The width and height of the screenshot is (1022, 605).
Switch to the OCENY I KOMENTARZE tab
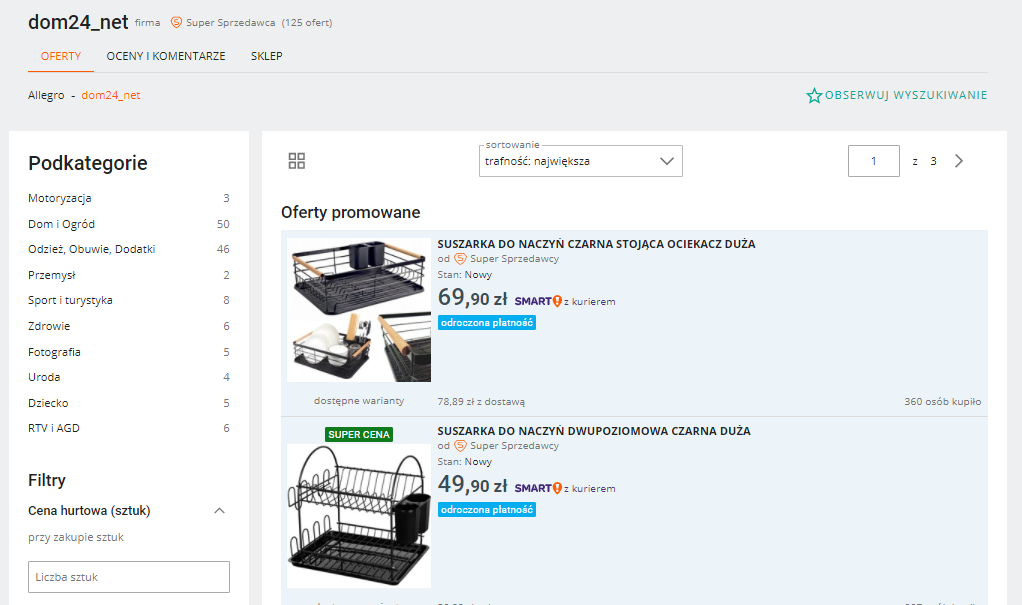[x=166, y=56]
